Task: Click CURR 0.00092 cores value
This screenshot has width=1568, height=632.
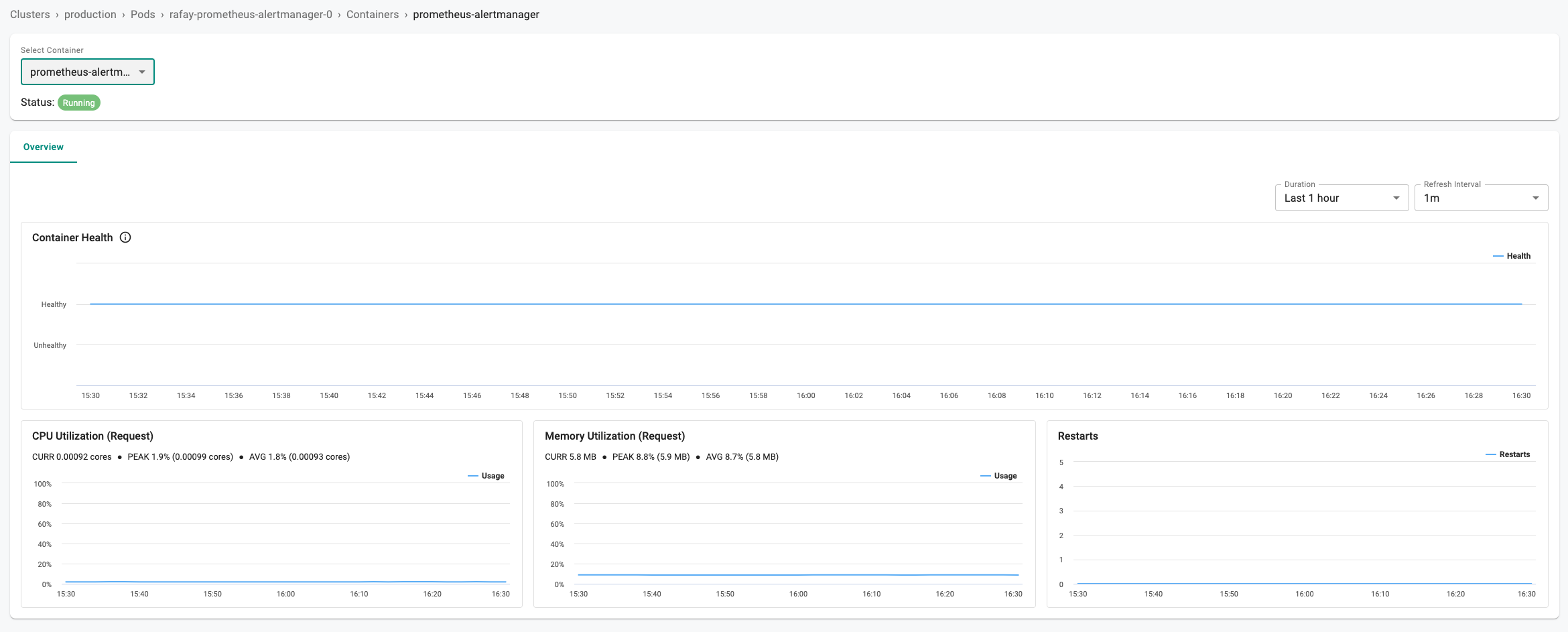Action: [x=72, y=456]
